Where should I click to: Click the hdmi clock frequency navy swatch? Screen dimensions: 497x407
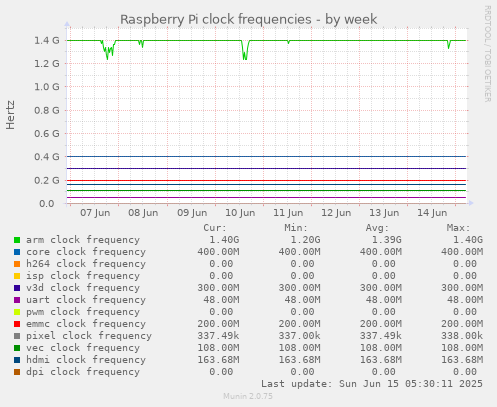(x=17, y=360)
